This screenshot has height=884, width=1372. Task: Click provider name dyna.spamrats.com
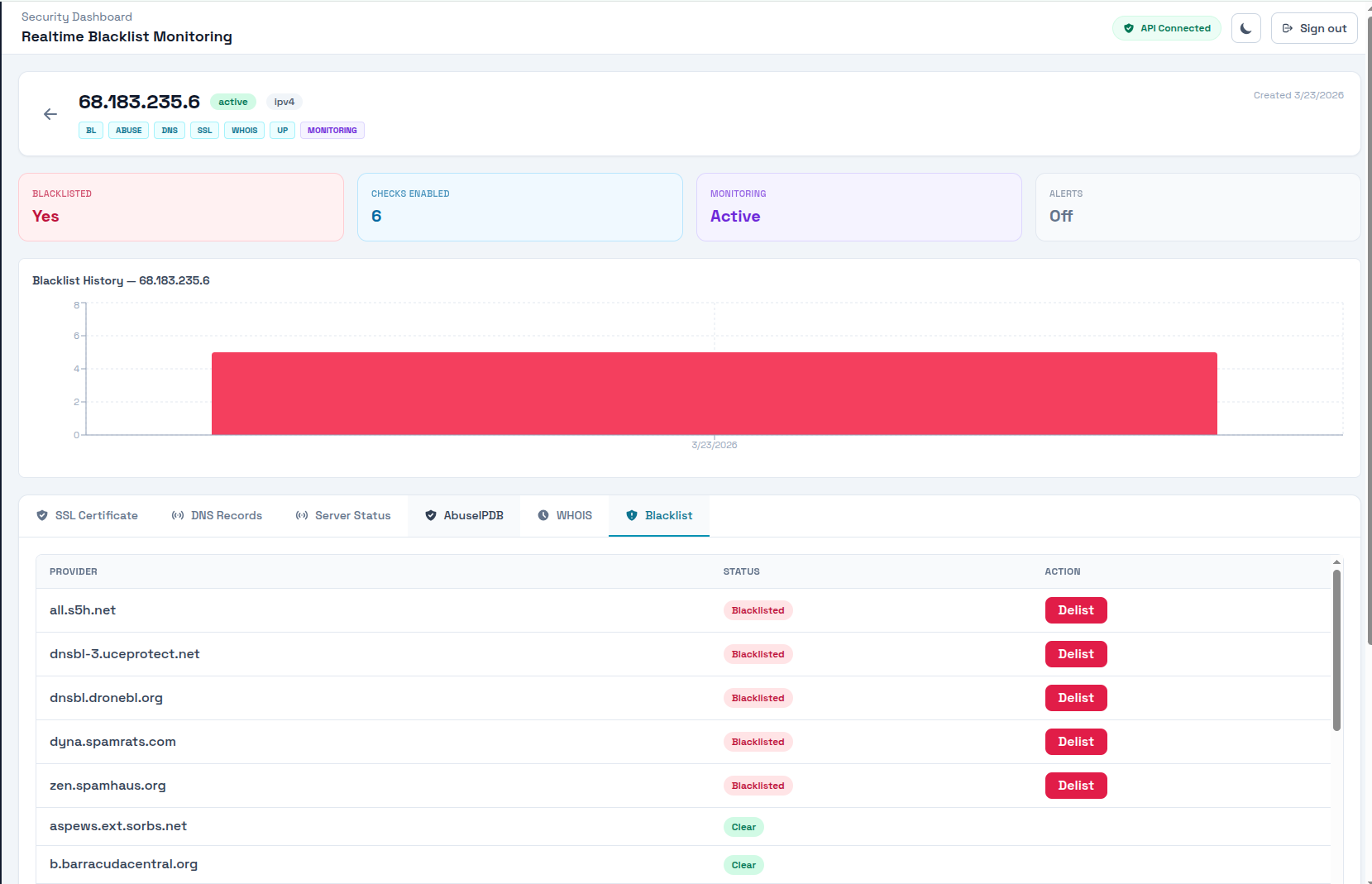coord(112,742)
